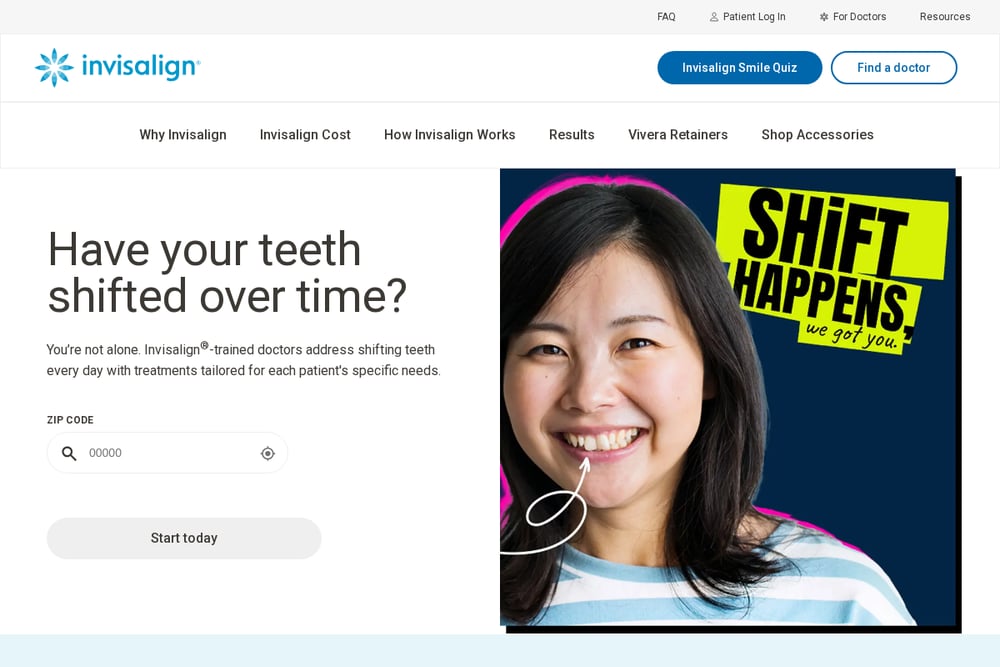
Task: Open the Resources link
Action: 945,17
